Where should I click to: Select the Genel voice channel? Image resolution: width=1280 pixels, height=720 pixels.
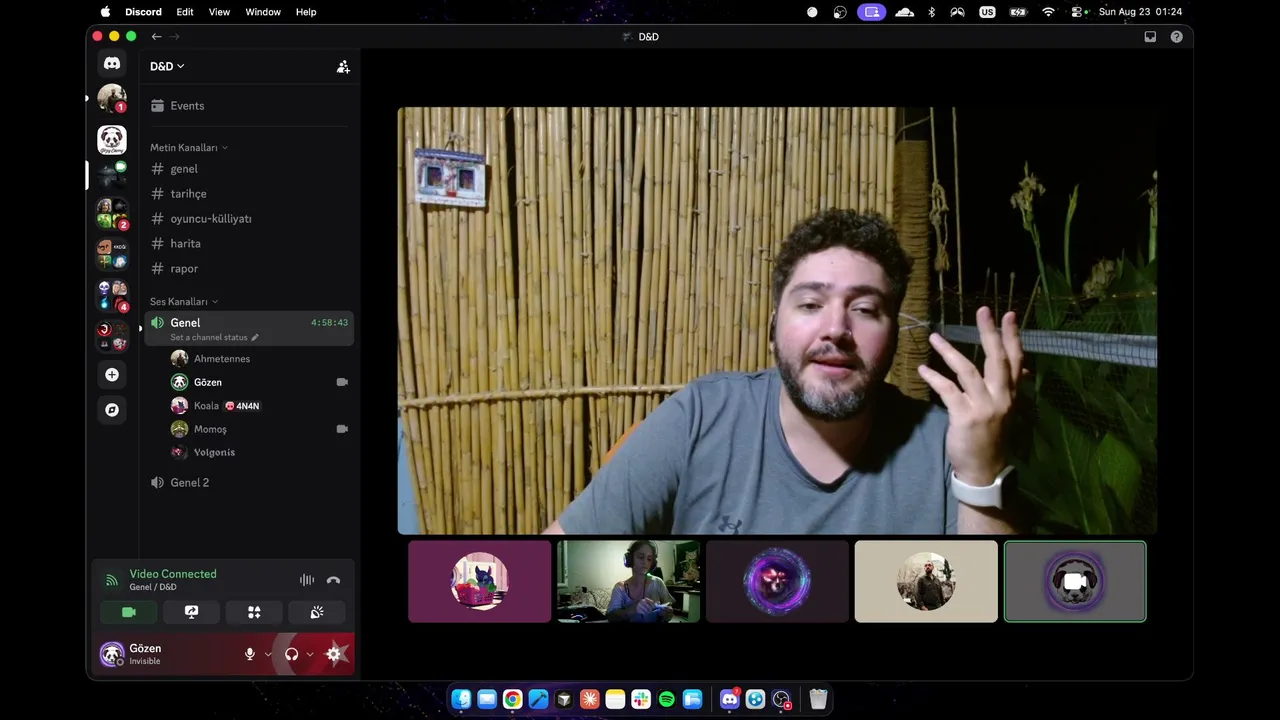pos(249,329)
